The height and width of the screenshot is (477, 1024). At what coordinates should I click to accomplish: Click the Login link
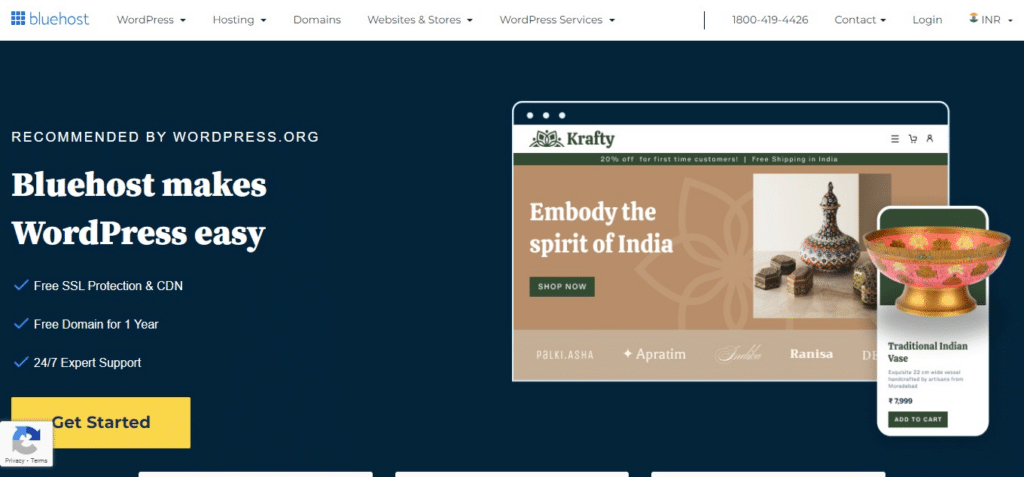point(927,20)
